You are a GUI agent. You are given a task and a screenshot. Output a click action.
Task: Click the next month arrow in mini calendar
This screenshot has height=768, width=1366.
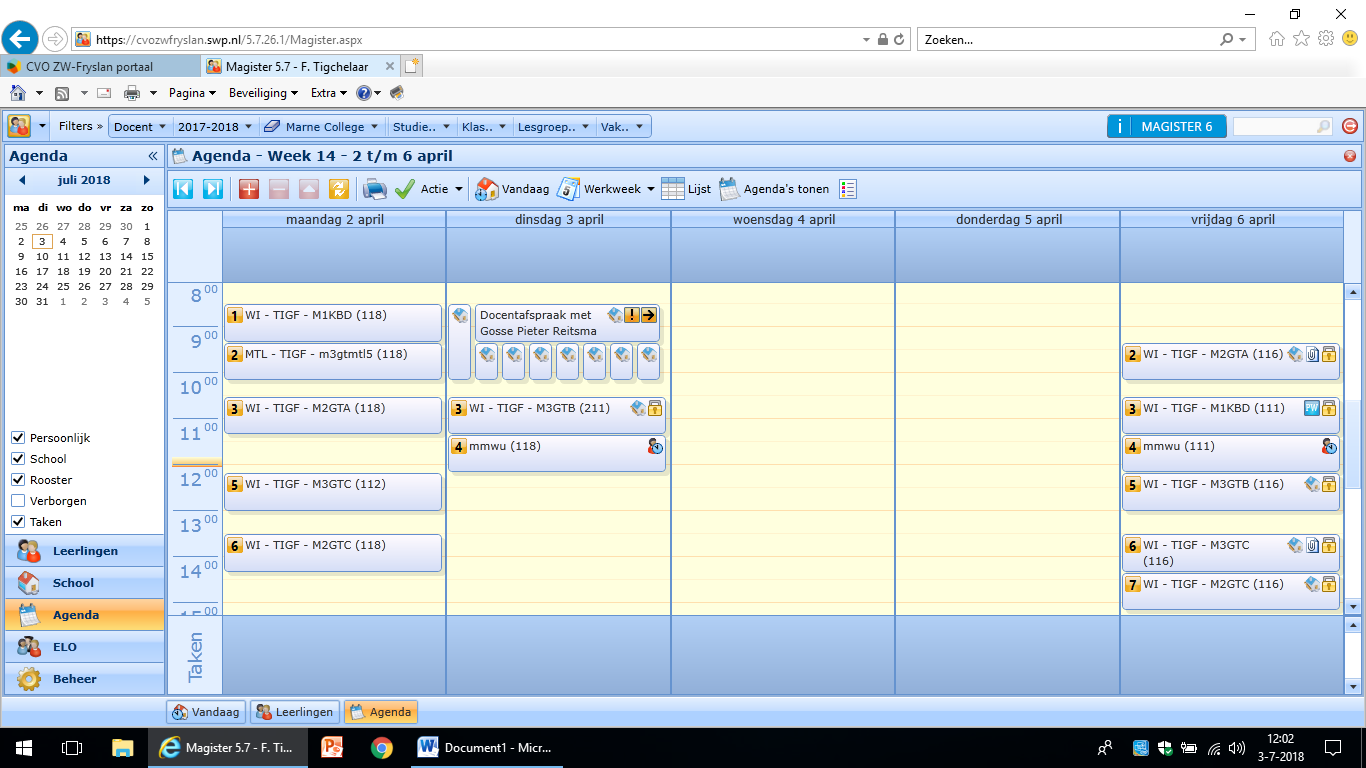point(147,180)
